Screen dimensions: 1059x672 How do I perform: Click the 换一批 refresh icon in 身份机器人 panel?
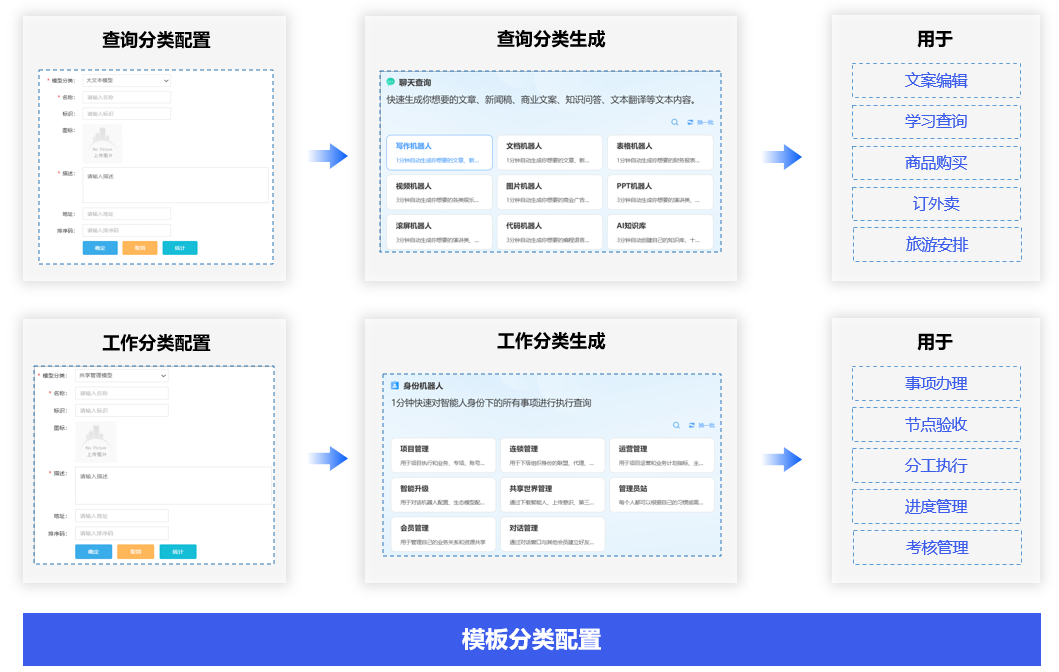pyautogui.click(x=691, y=425)
